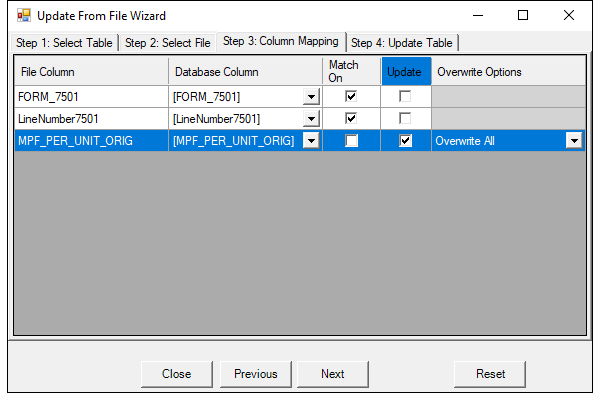This screenshot has height=400, width=600.
Task: Click the Match On column header
Action: [x=352, y=72]
